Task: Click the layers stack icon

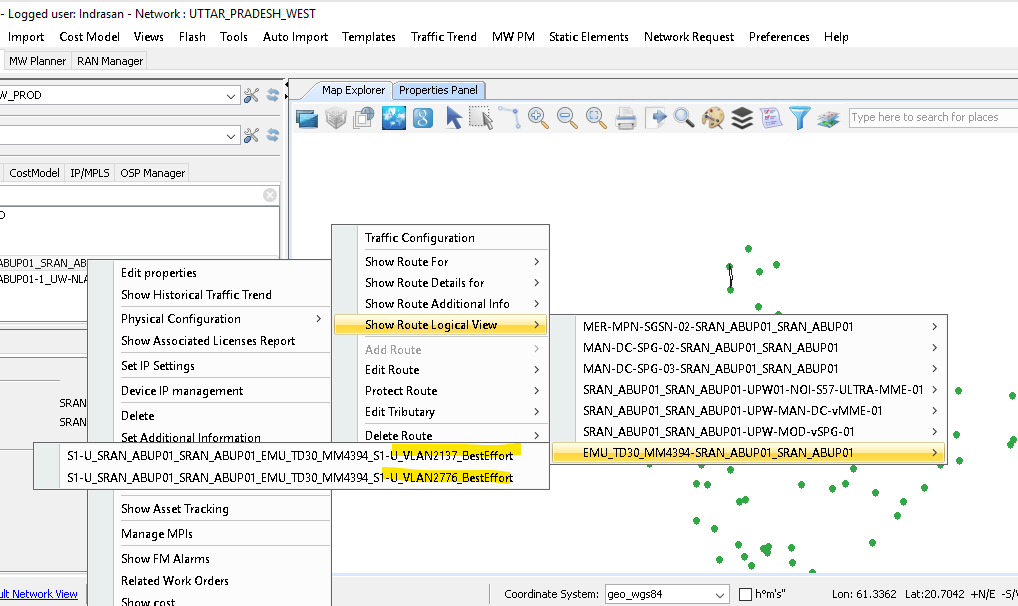Action: point(741,118)
